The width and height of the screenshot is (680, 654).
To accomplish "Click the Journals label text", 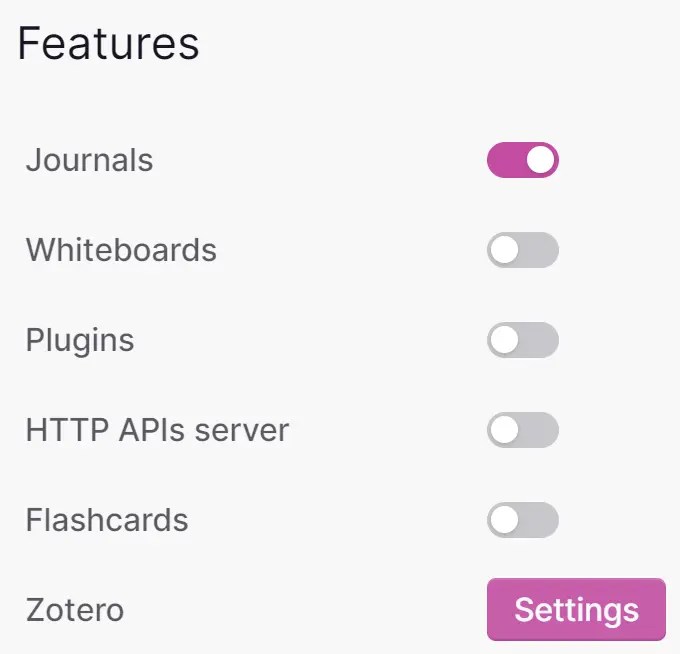I will [x=89, y=160].
